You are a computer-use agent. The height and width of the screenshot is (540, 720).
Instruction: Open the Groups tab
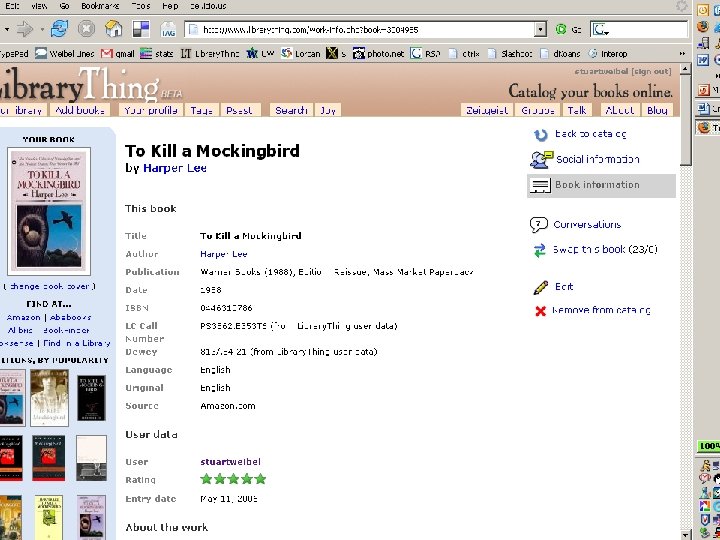click(538, 110)
